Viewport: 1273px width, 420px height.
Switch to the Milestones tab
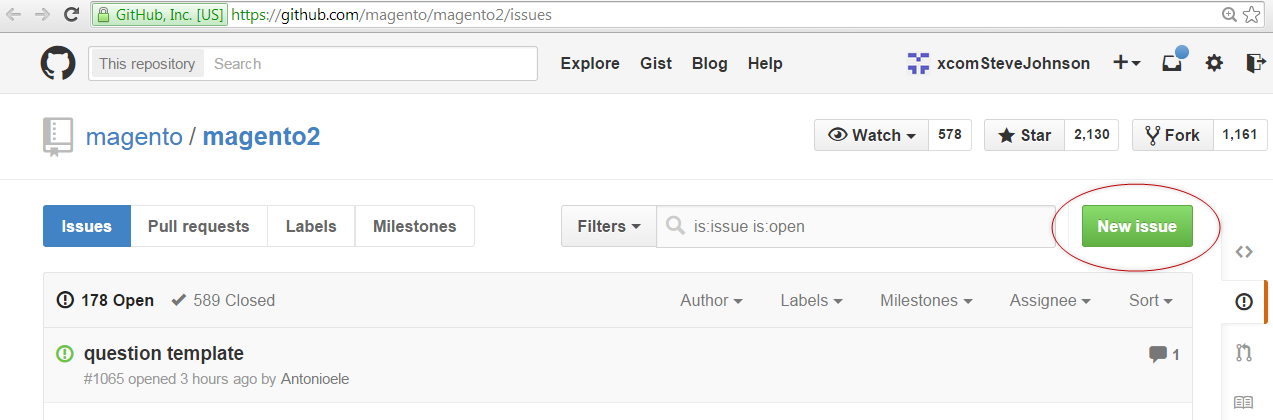[415, 226]
